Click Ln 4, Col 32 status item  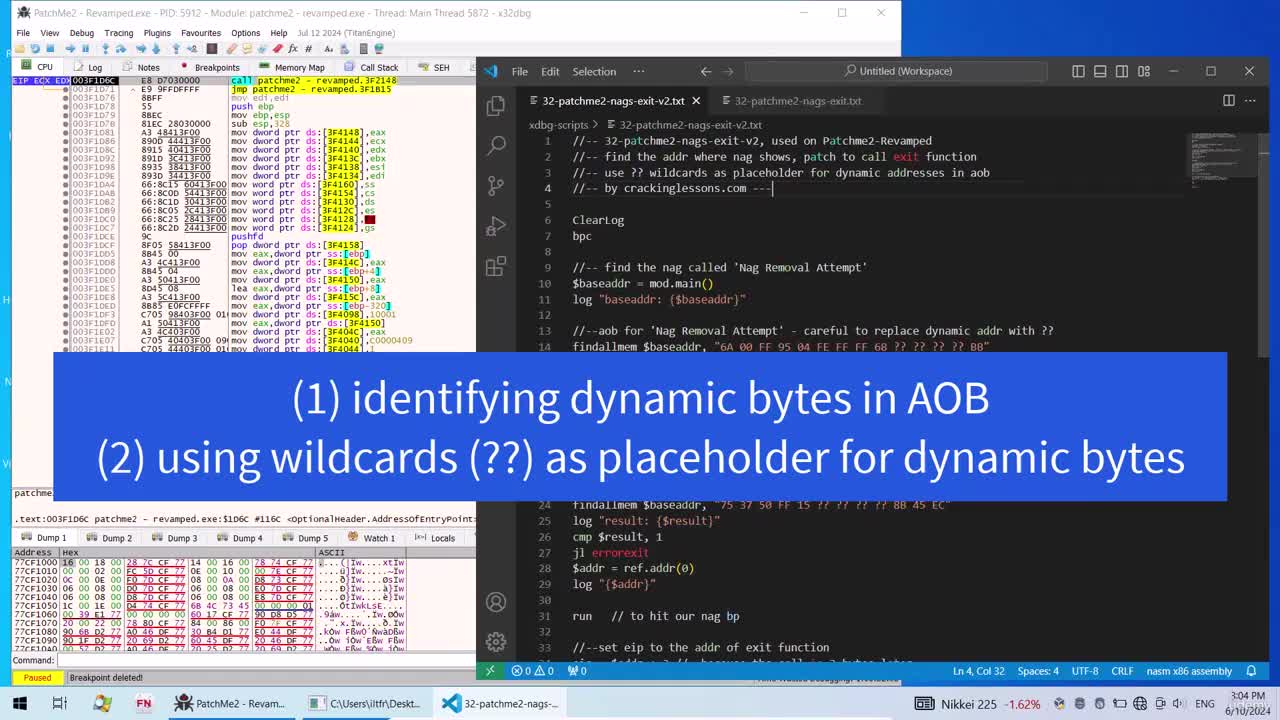(978, 671)
